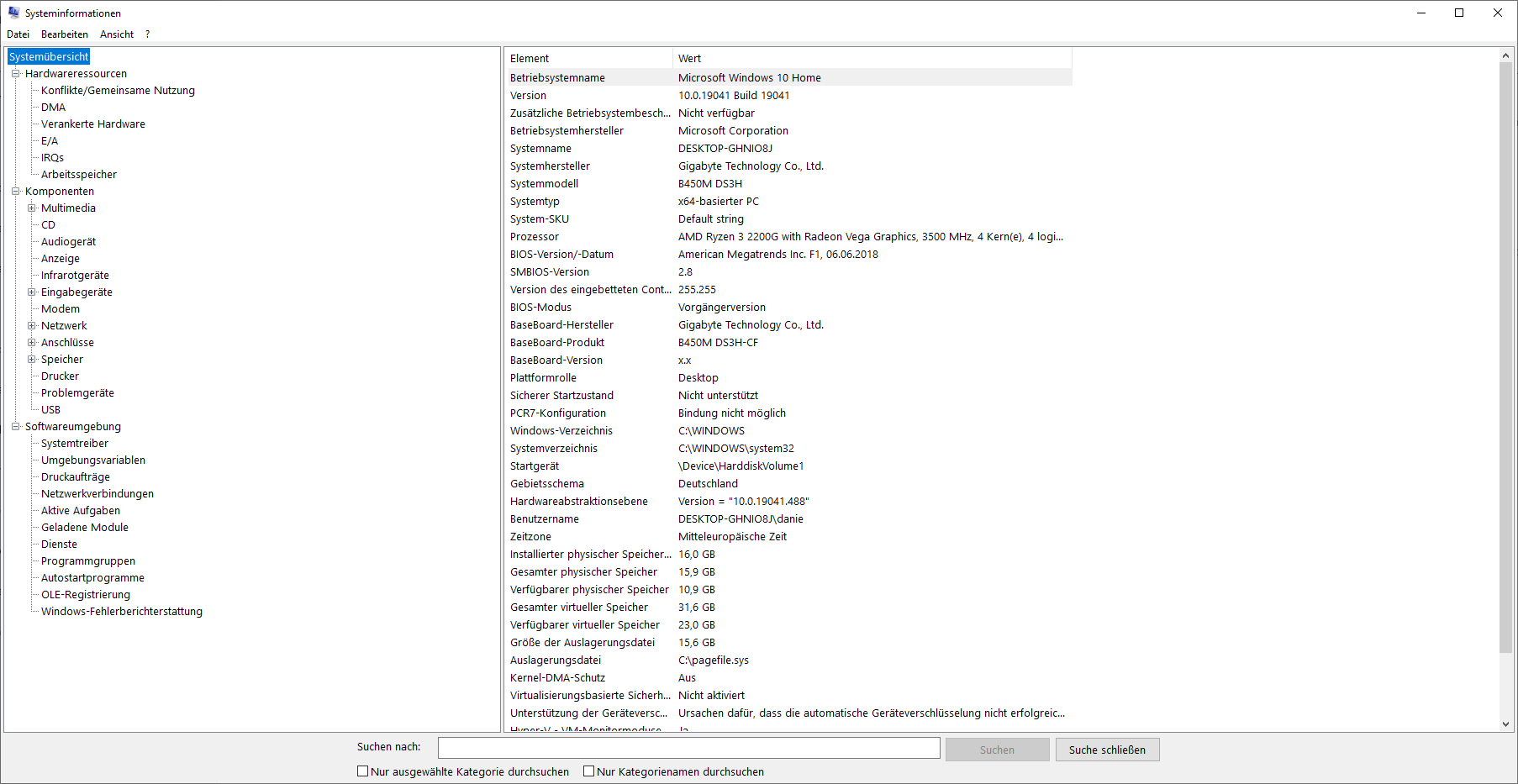The height and width of the screenshot is (784, 1518).
Task: Collapse the Softwareumgebung tree node
Action: pos(15,427)
